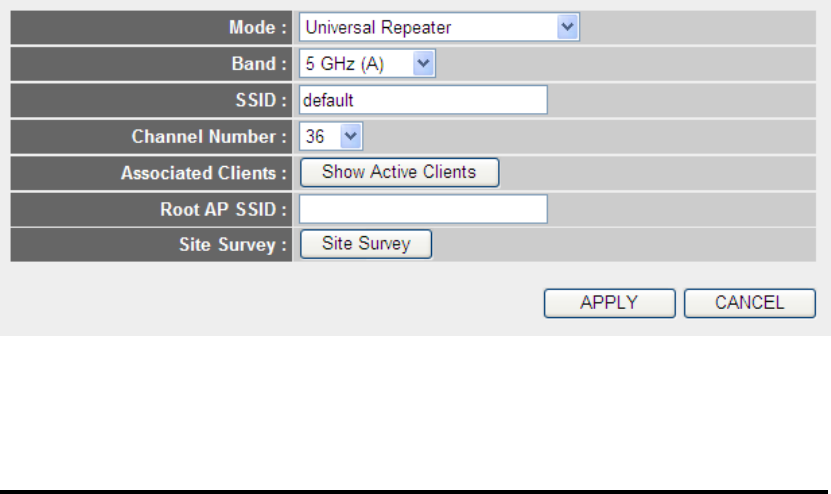This screenshot has width=831, height=494.
Task: Cancel the changes
Action: 749,304
